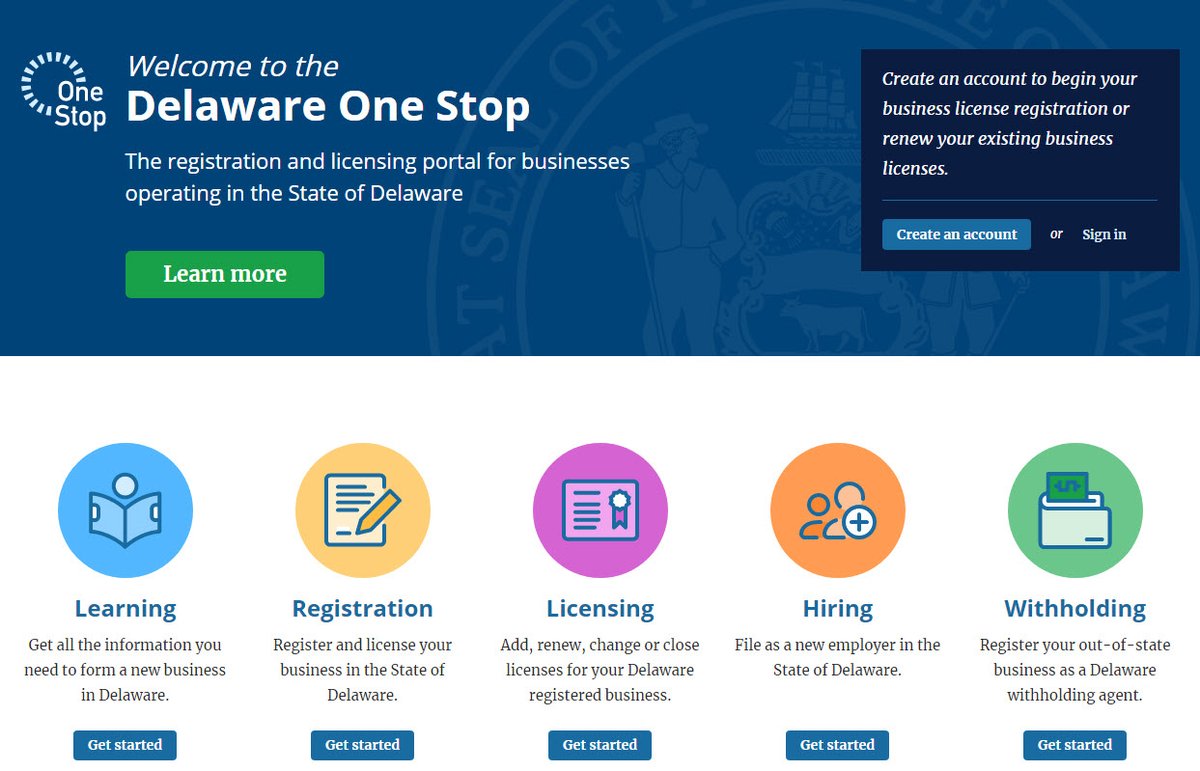Click Get started under Withholding
Image resolution: width=1200 pixels, height=771 pixels.
click(1075, 745)
